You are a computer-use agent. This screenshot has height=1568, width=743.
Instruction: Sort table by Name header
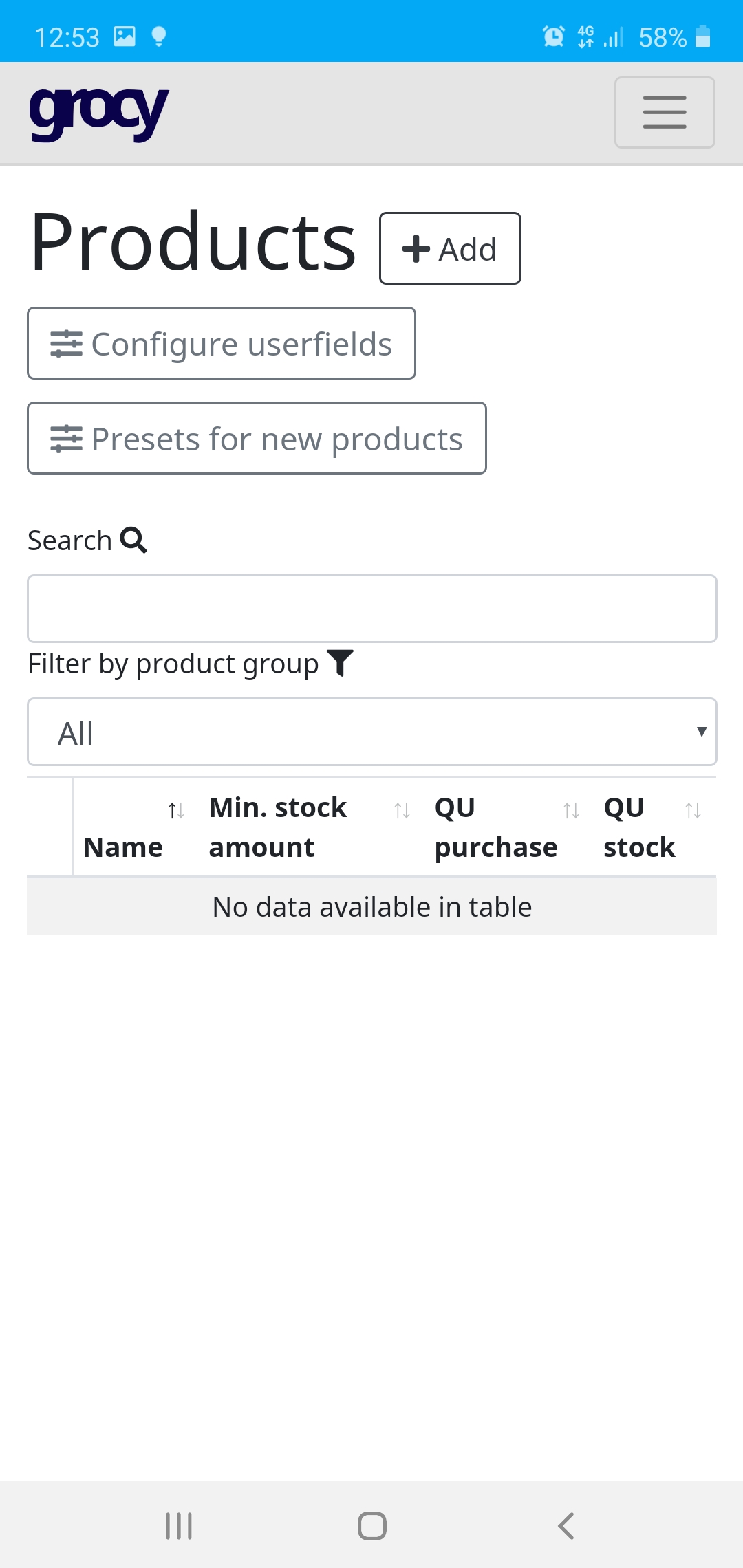[x=123, y=847]
